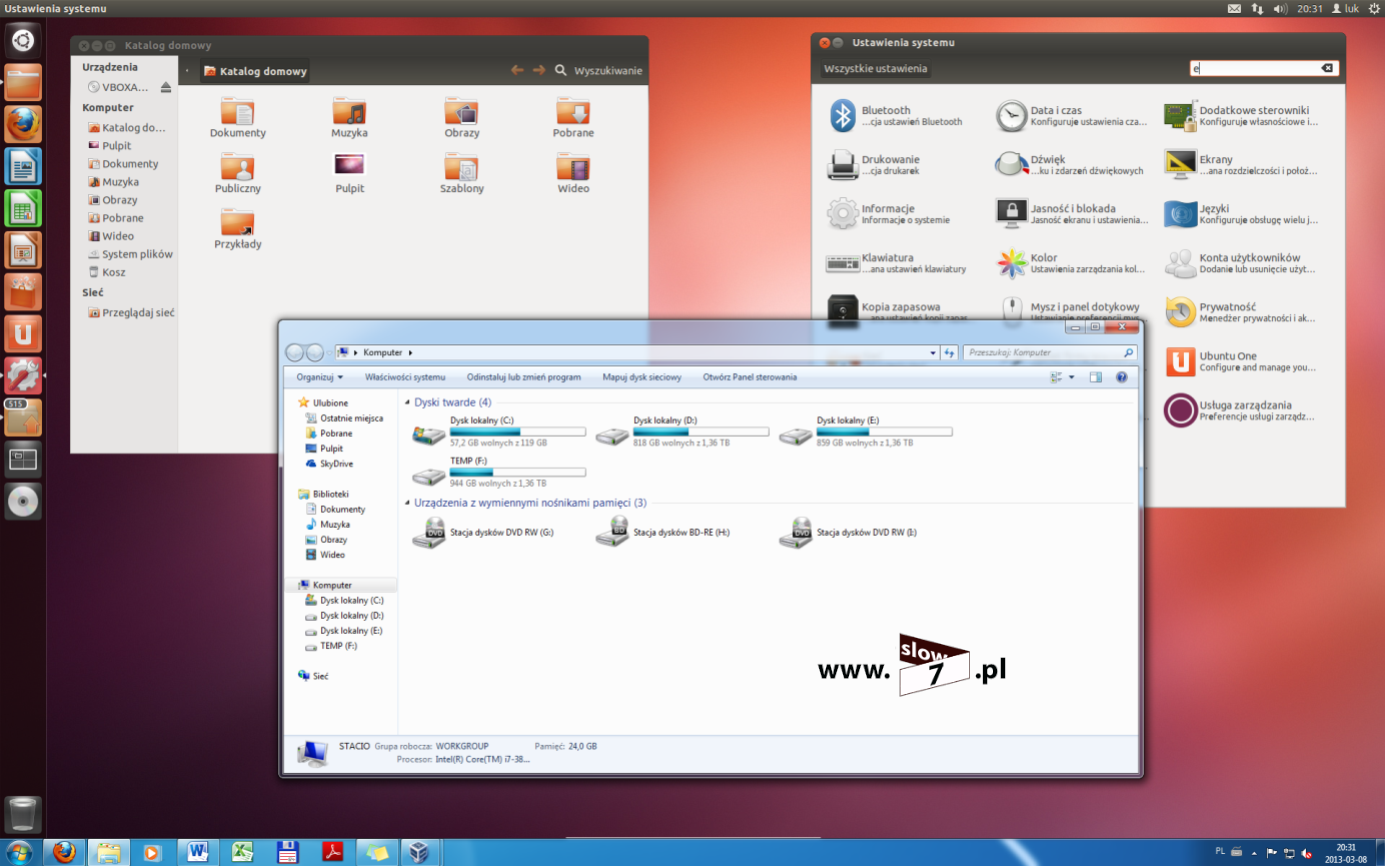Click the Katalog domowy path button
The image size is (1385, 866).
tap(255, 71)
